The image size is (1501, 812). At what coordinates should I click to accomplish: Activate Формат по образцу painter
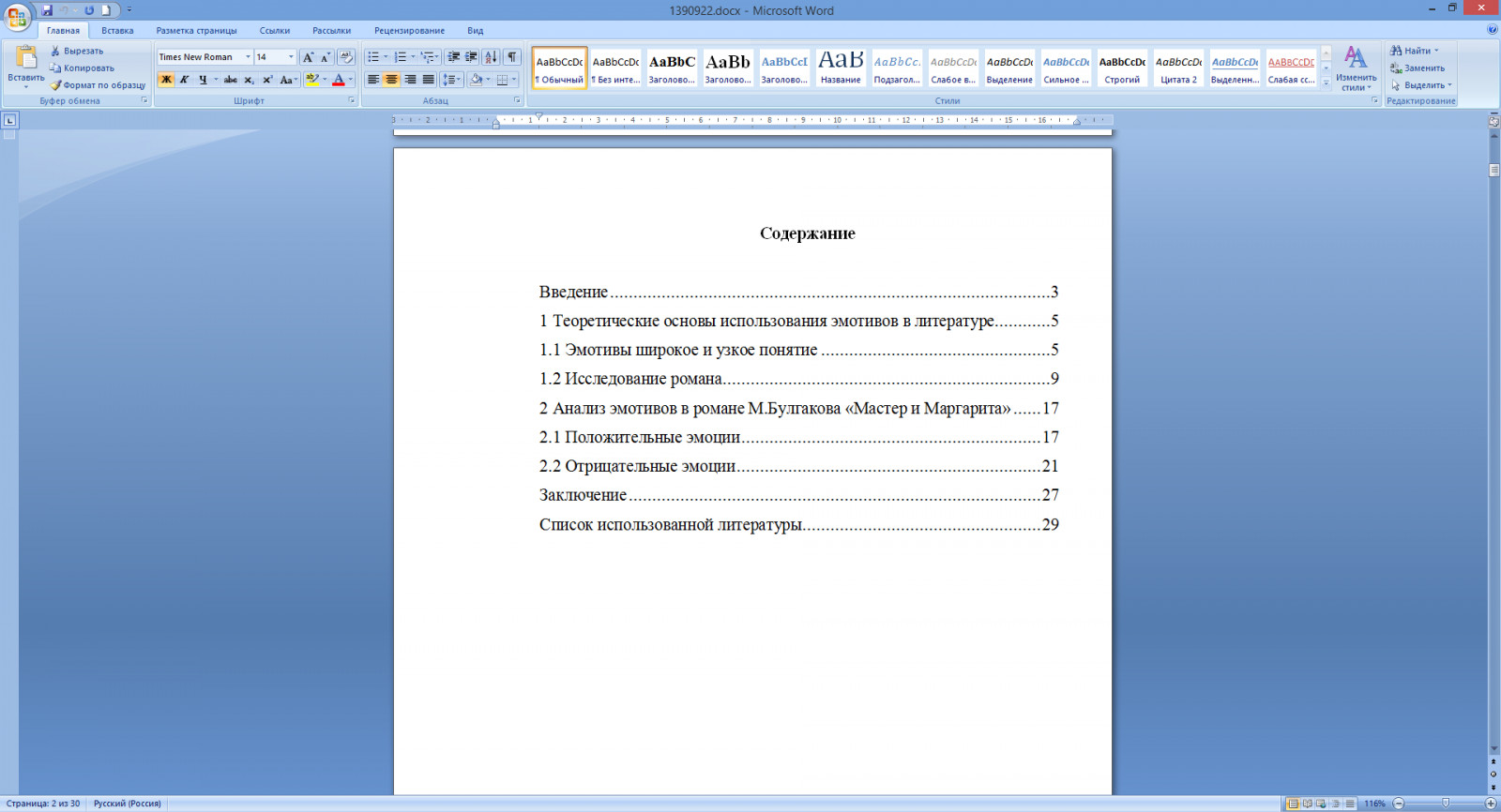coord(98,84)
